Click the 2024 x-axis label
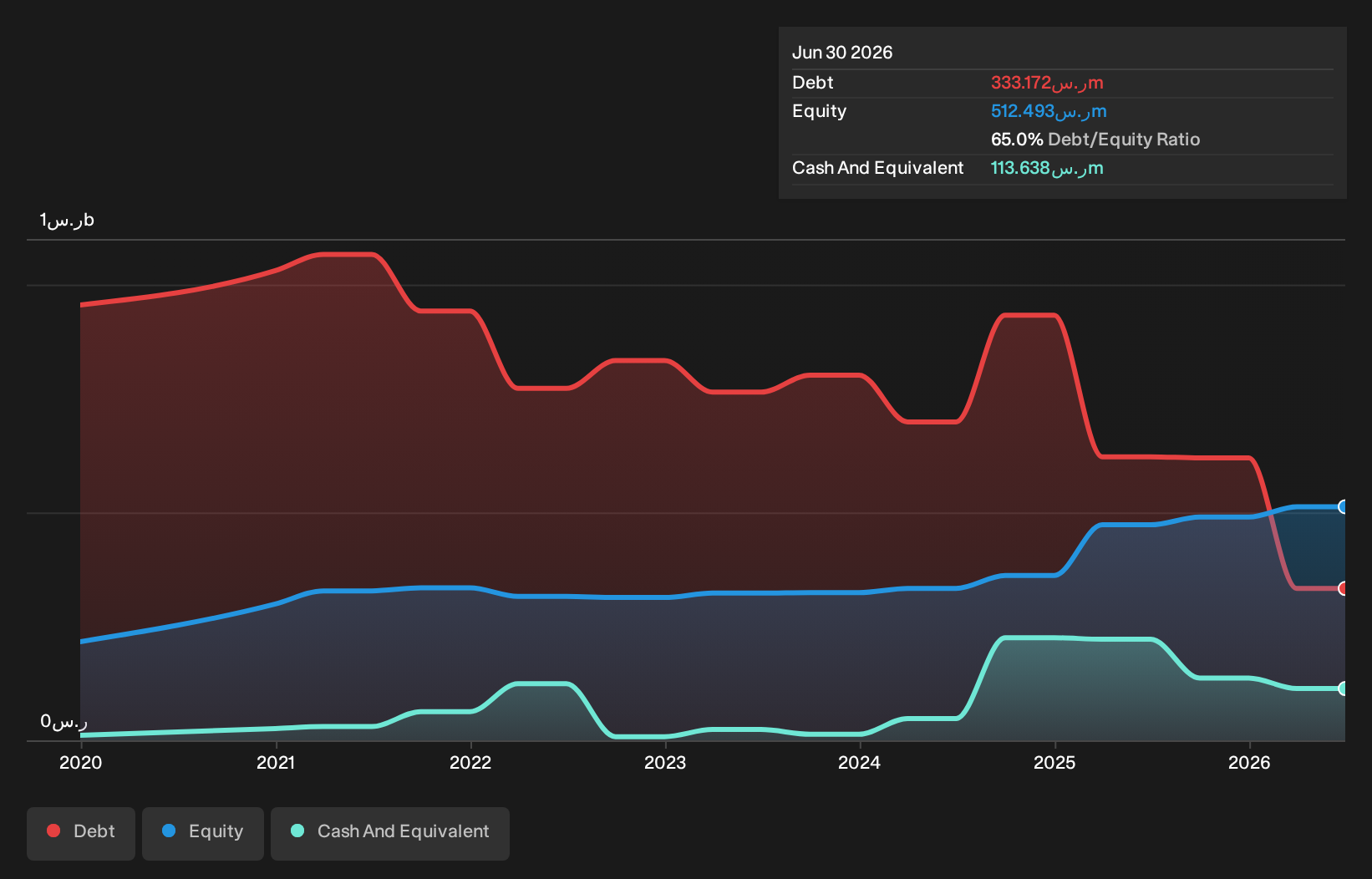1372x879 pixels. tap(860, 762)
